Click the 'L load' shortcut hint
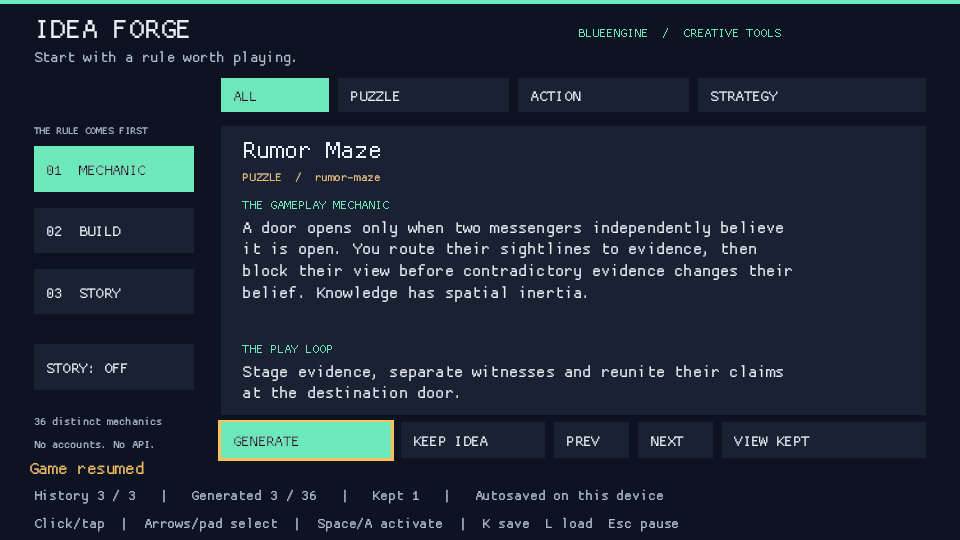 (x=569, y=524)
